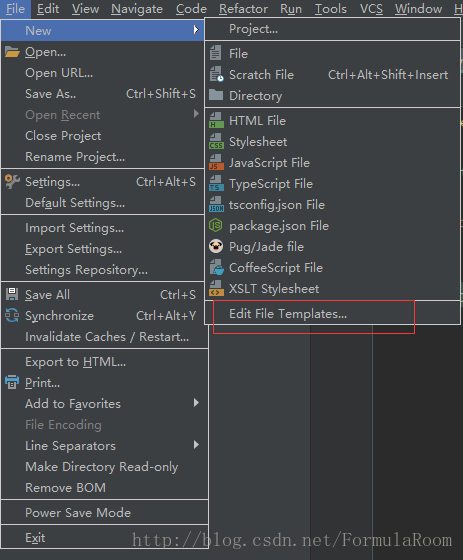This screenshot has height=560, width=463.
Task: Click the Scratch File icon
Action: 216,74
